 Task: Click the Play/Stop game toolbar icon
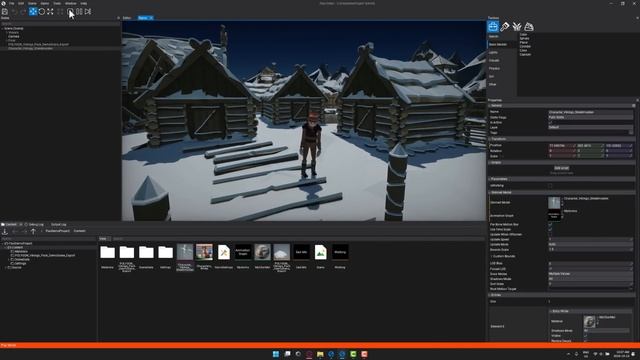(x=70, y=12)
